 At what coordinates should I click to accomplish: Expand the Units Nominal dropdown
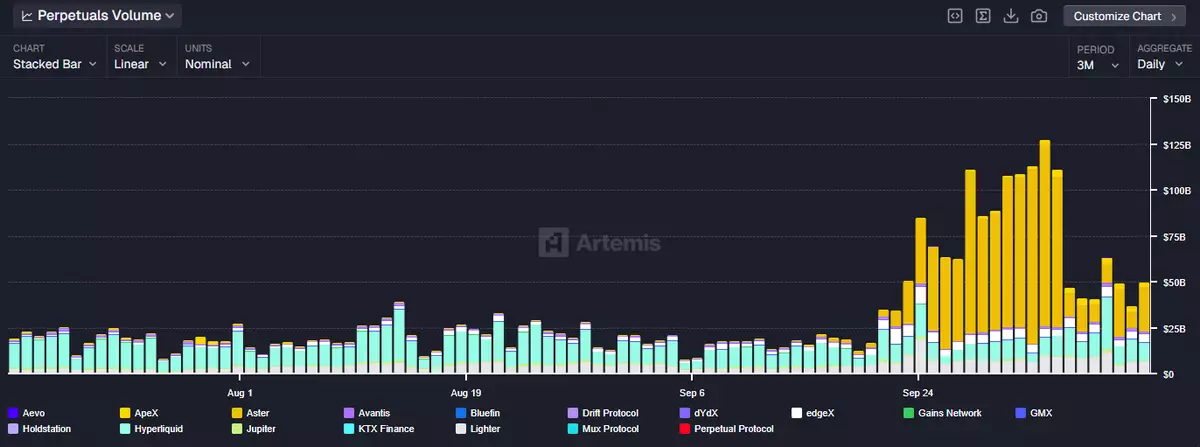[x=217, y=64]
